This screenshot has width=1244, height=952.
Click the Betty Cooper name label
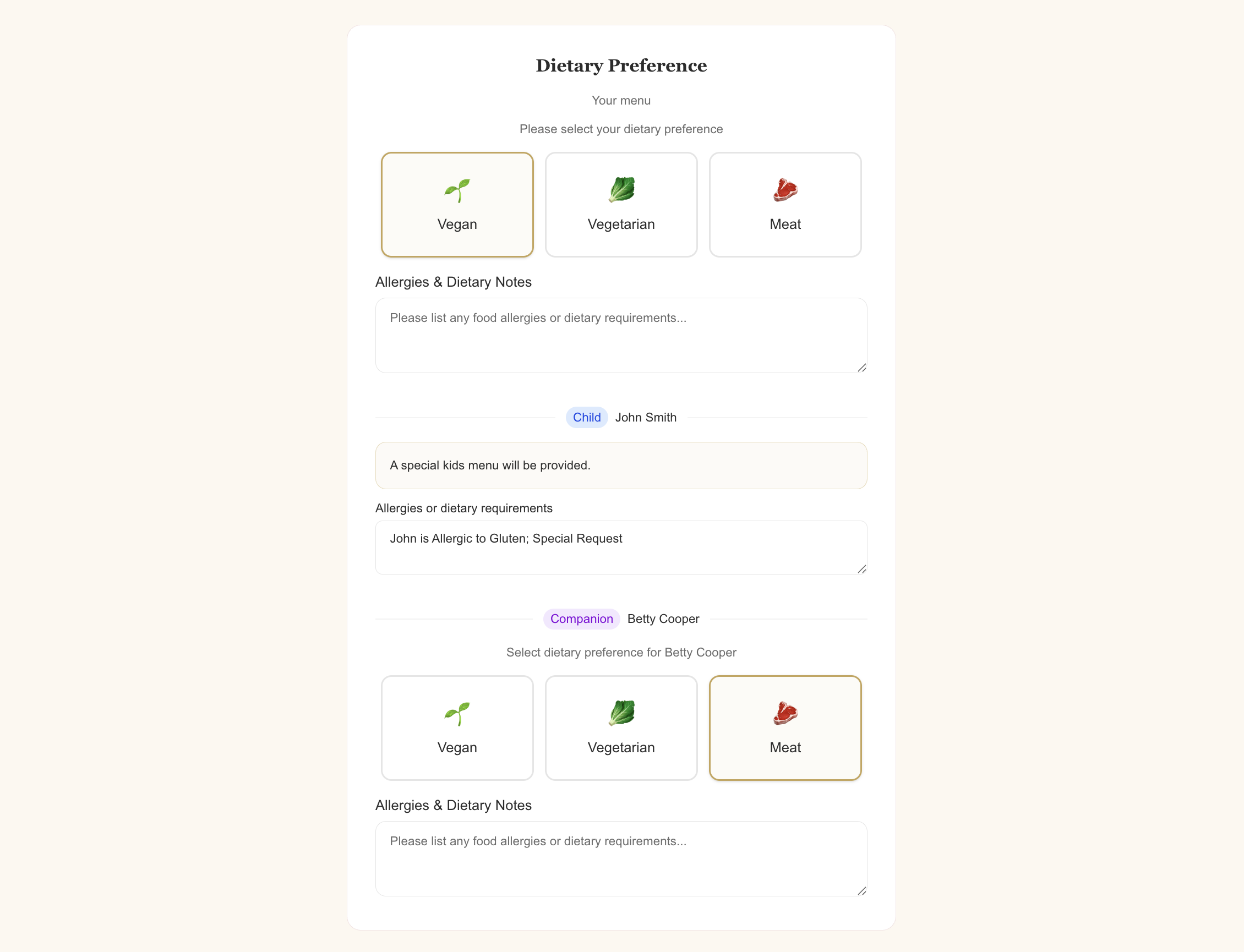coord(663,619)
